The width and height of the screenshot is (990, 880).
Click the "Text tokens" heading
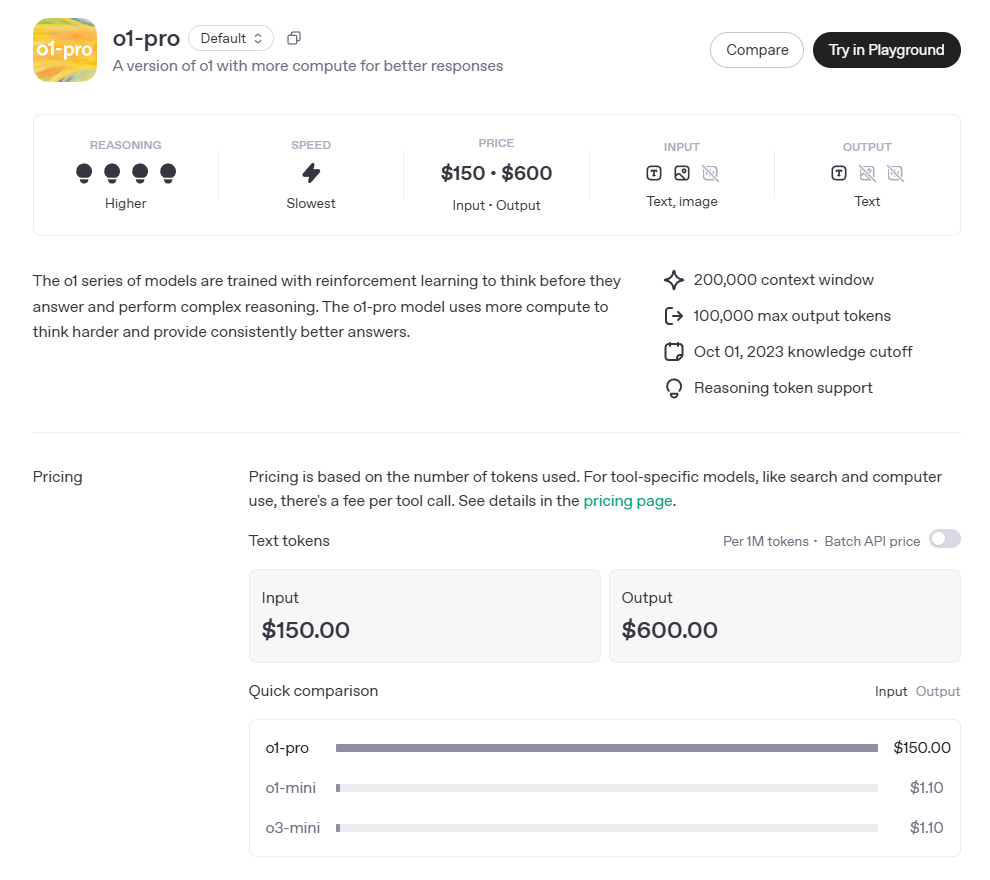click(x=289, y=541)
